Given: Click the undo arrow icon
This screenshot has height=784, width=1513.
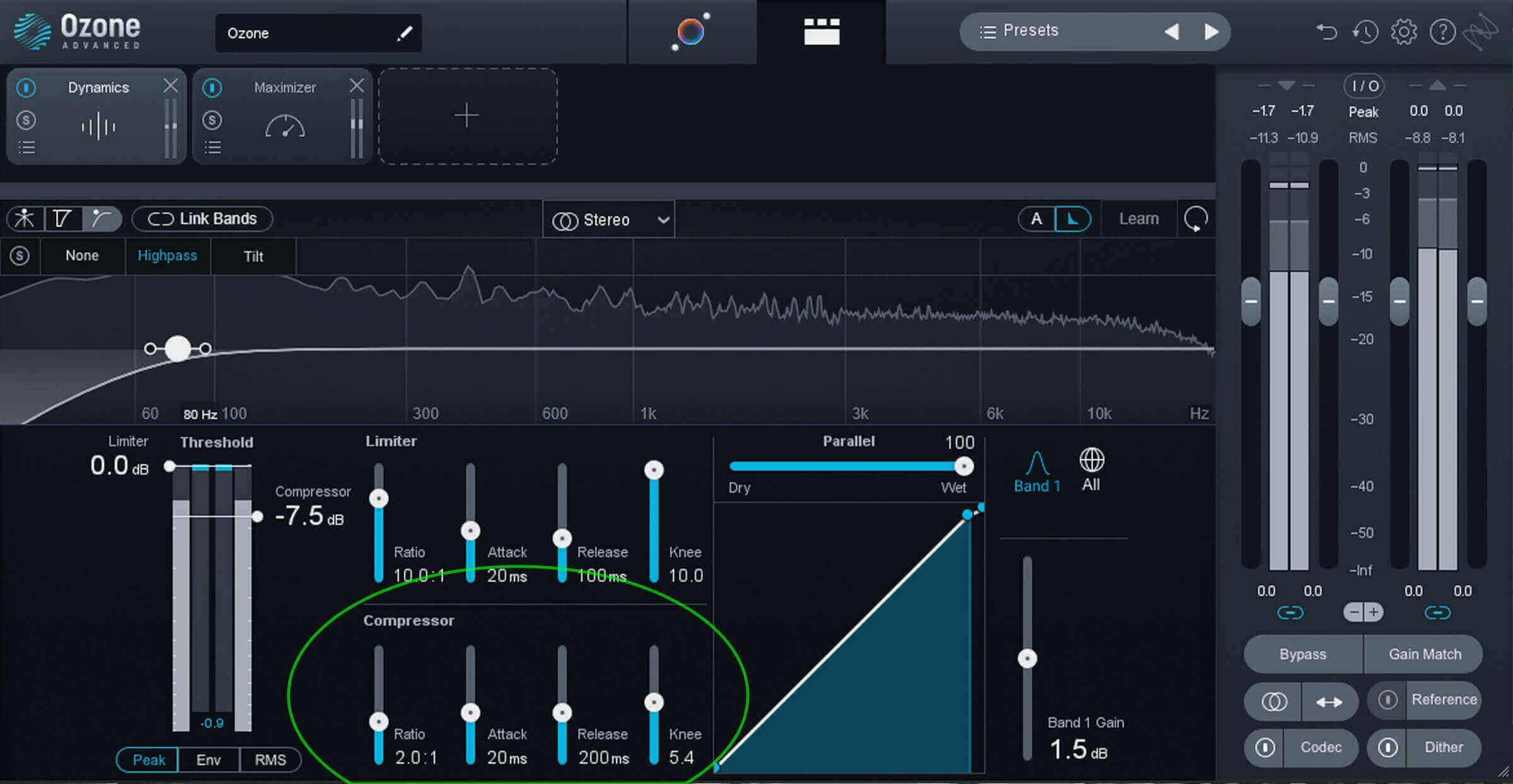Looking at the screenshot, I should [x=1326, y=32].
